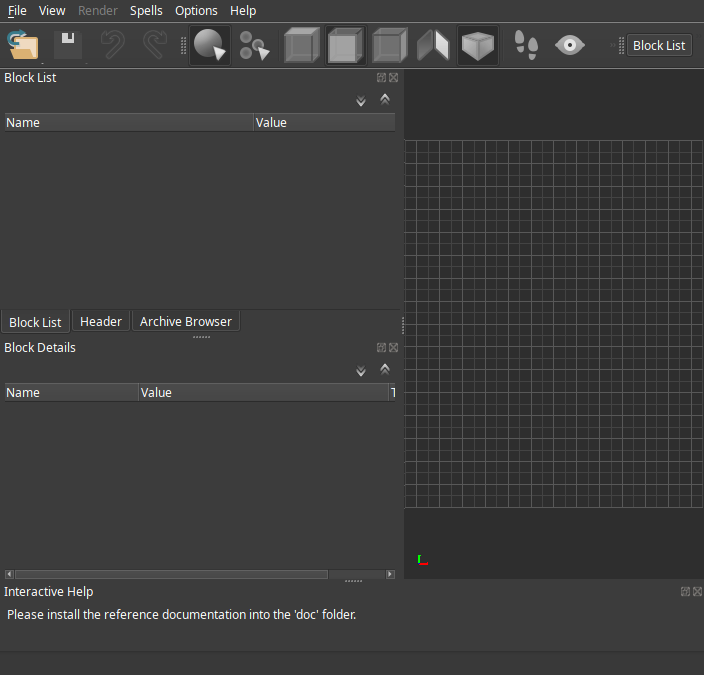Click the Flip view icon
Viewport: 704px width, 675px height.
433,45
